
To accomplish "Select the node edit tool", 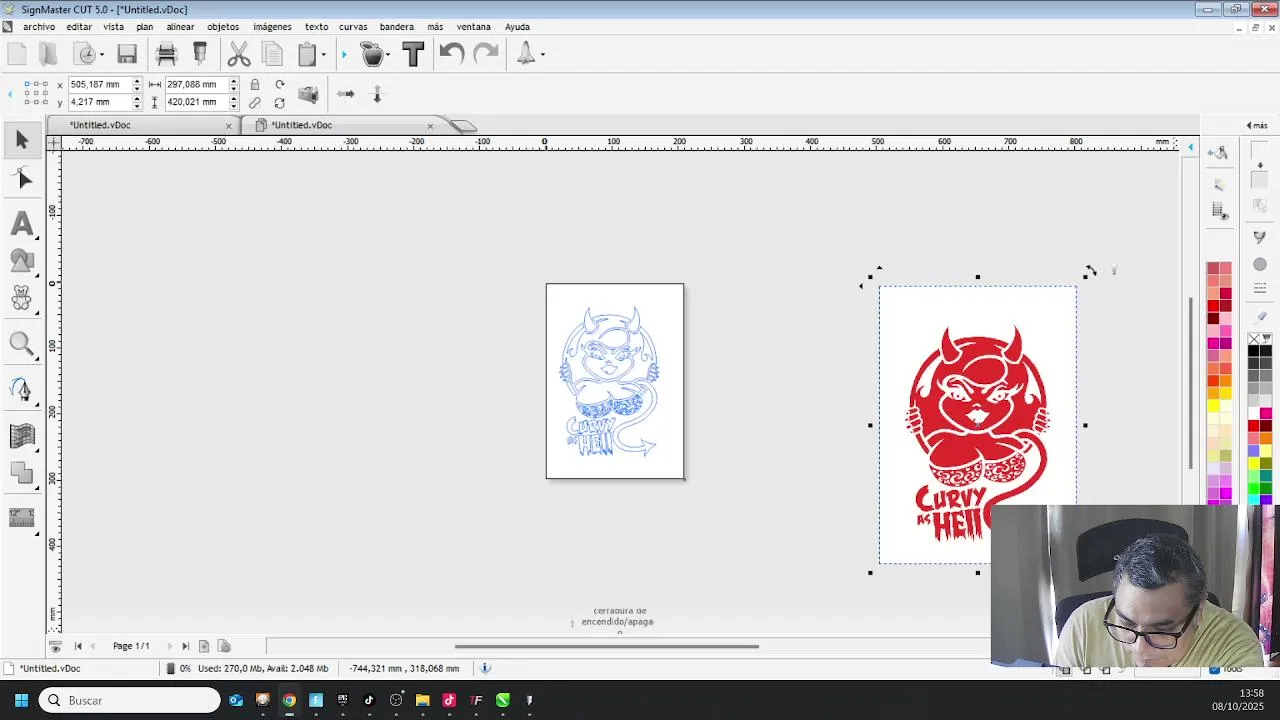I will 22,178.
